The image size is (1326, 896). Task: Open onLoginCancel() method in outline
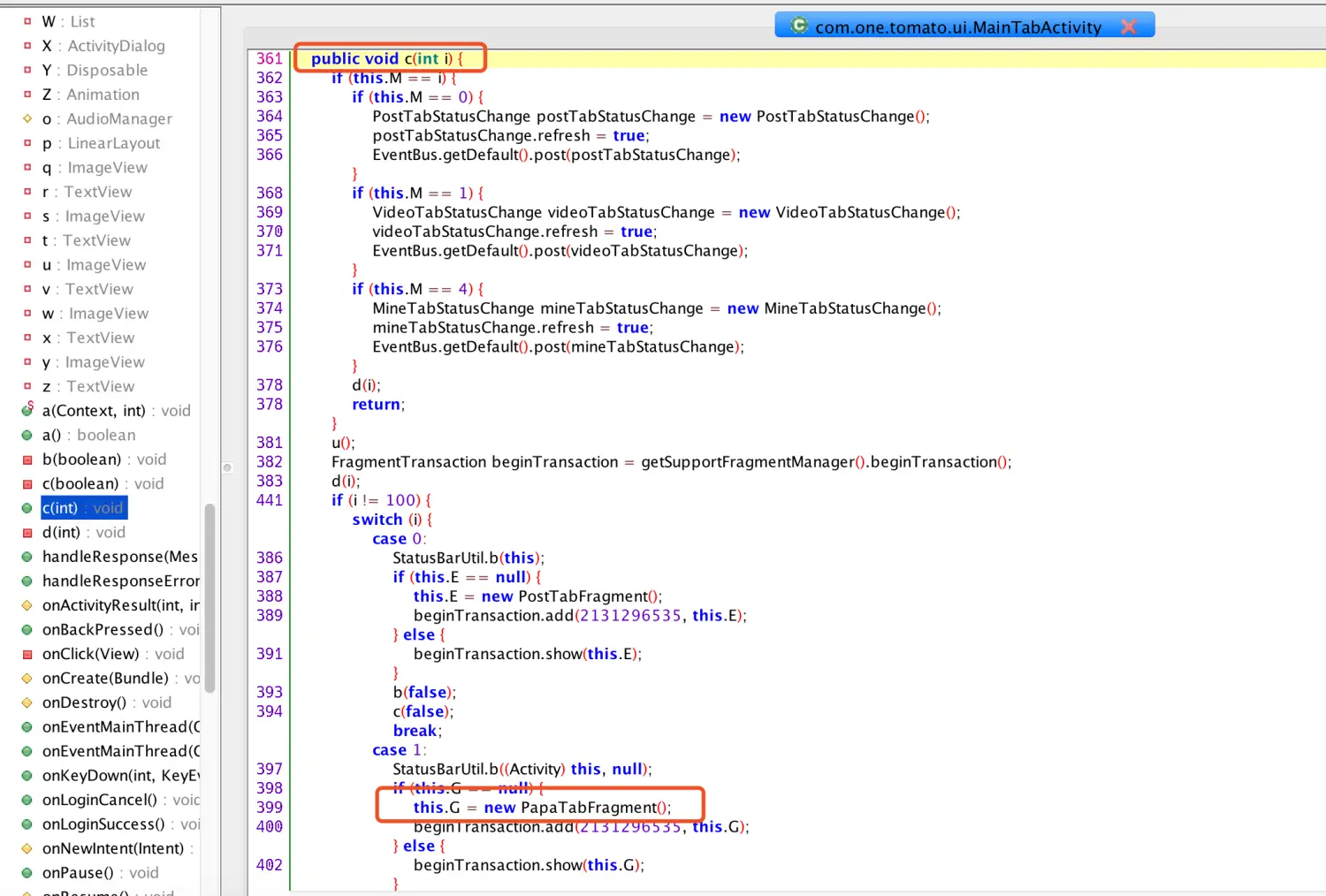[x=120, y=799]
